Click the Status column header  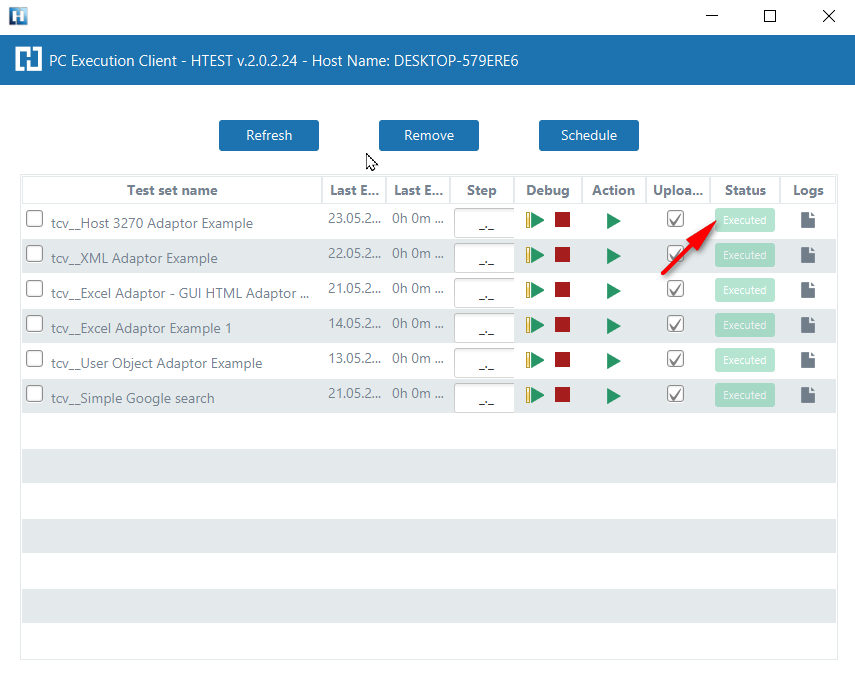(745, 190)
